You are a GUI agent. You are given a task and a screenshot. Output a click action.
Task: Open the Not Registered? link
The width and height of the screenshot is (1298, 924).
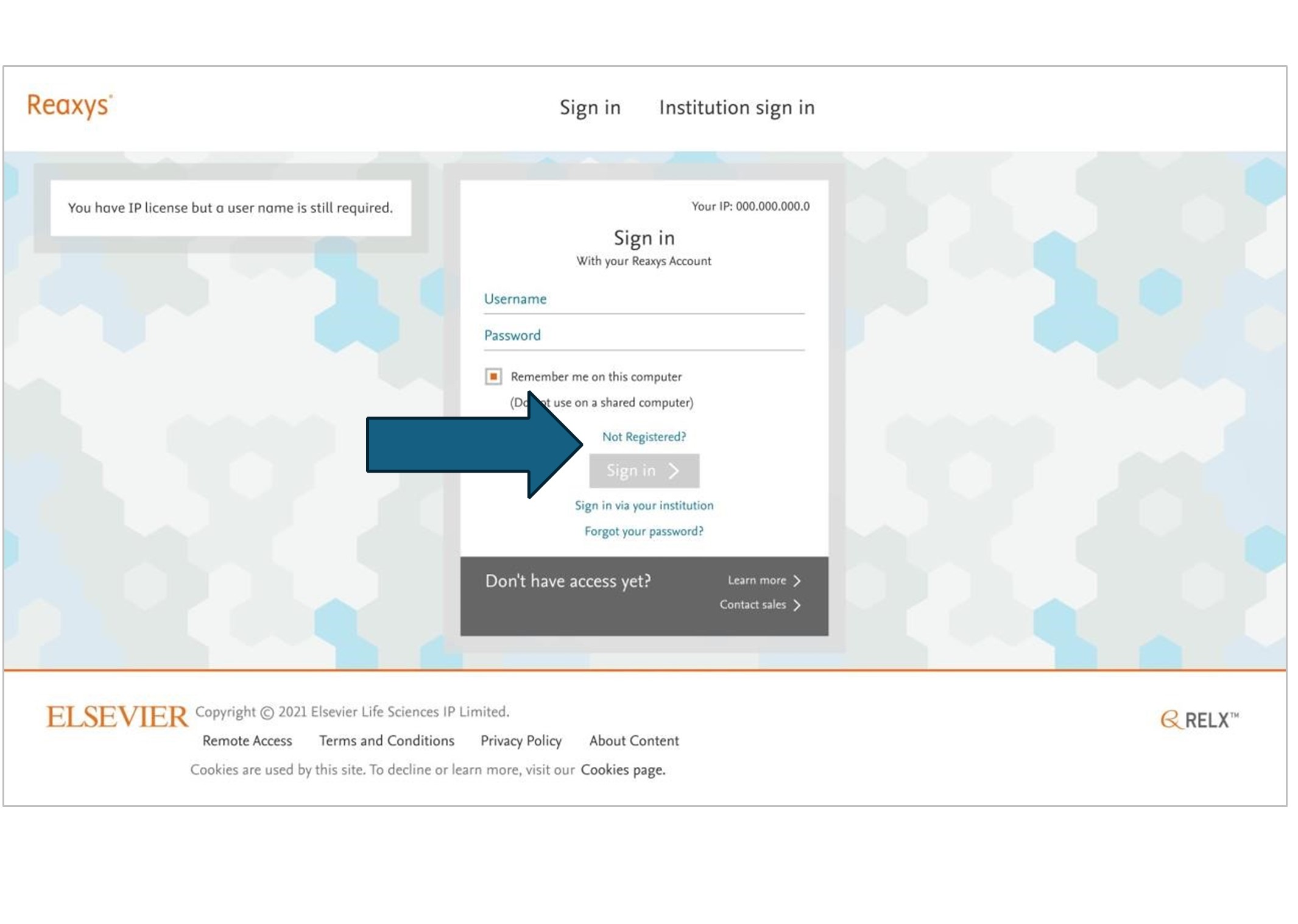(x=643, y=436)
